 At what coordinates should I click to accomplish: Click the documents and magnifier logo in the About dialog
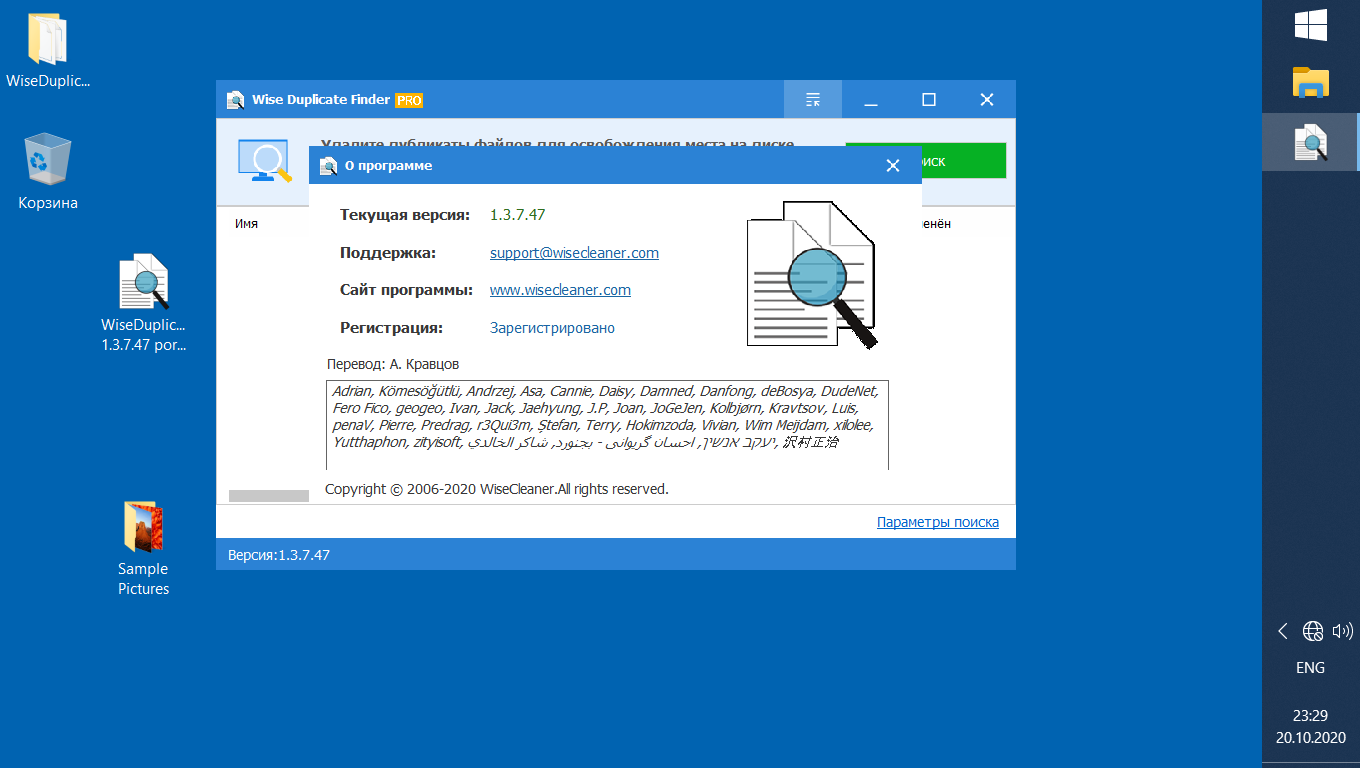click(812, 274)
